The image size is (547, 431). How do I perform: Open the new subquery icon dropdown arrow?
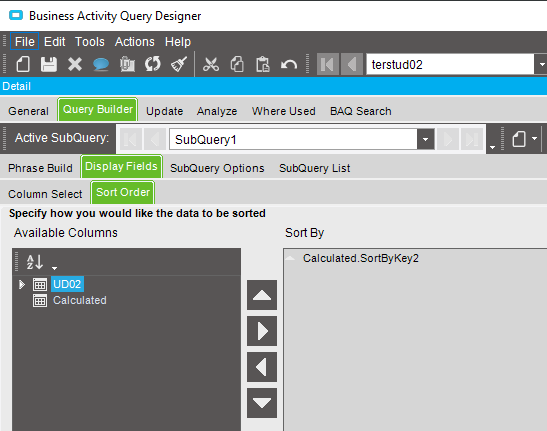534,139
